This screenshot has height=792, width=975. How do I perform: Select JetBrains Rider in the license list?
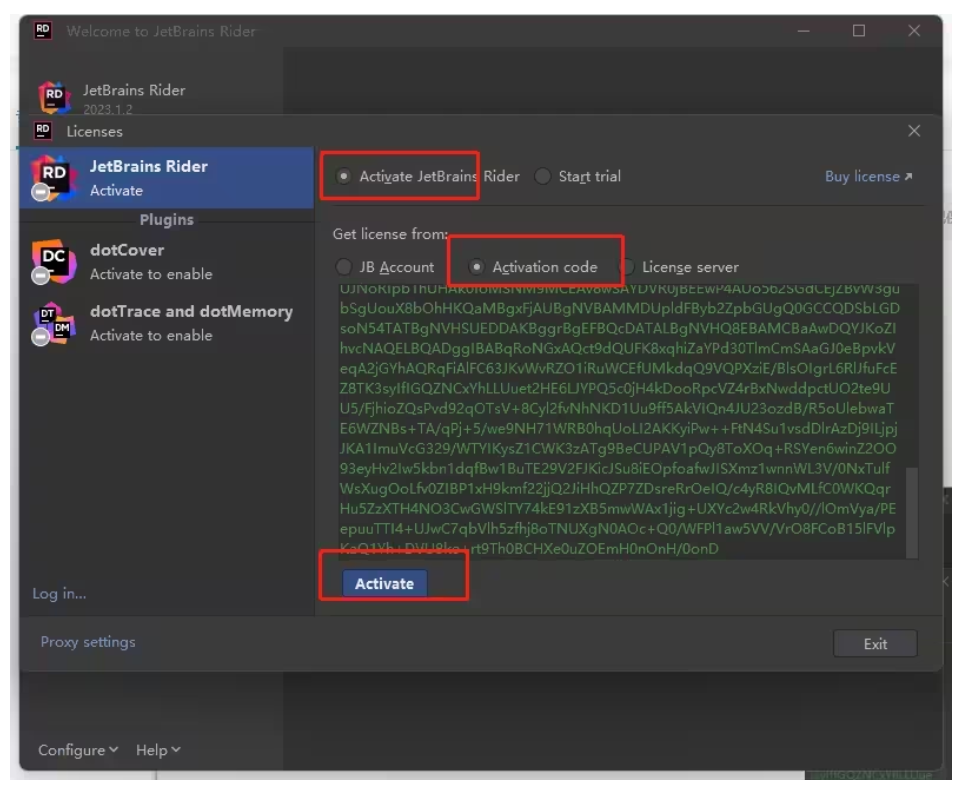(167, 178)
